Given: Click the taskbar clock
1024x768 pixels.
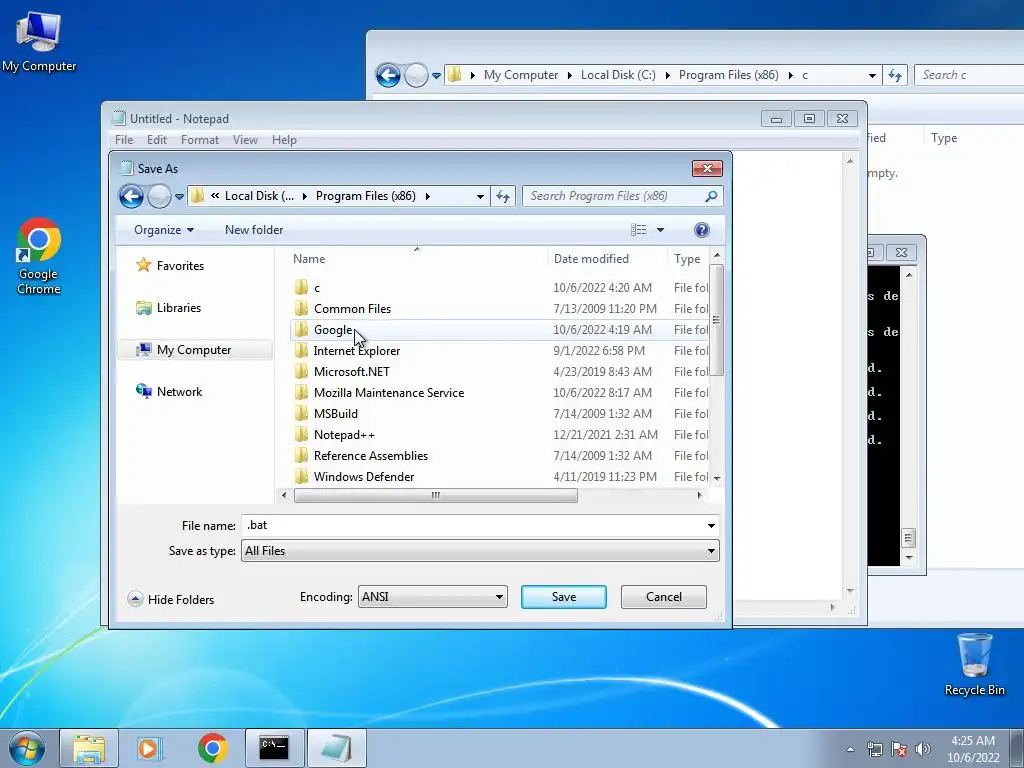Looking at the screenshot, I should [x=973, y=749].
